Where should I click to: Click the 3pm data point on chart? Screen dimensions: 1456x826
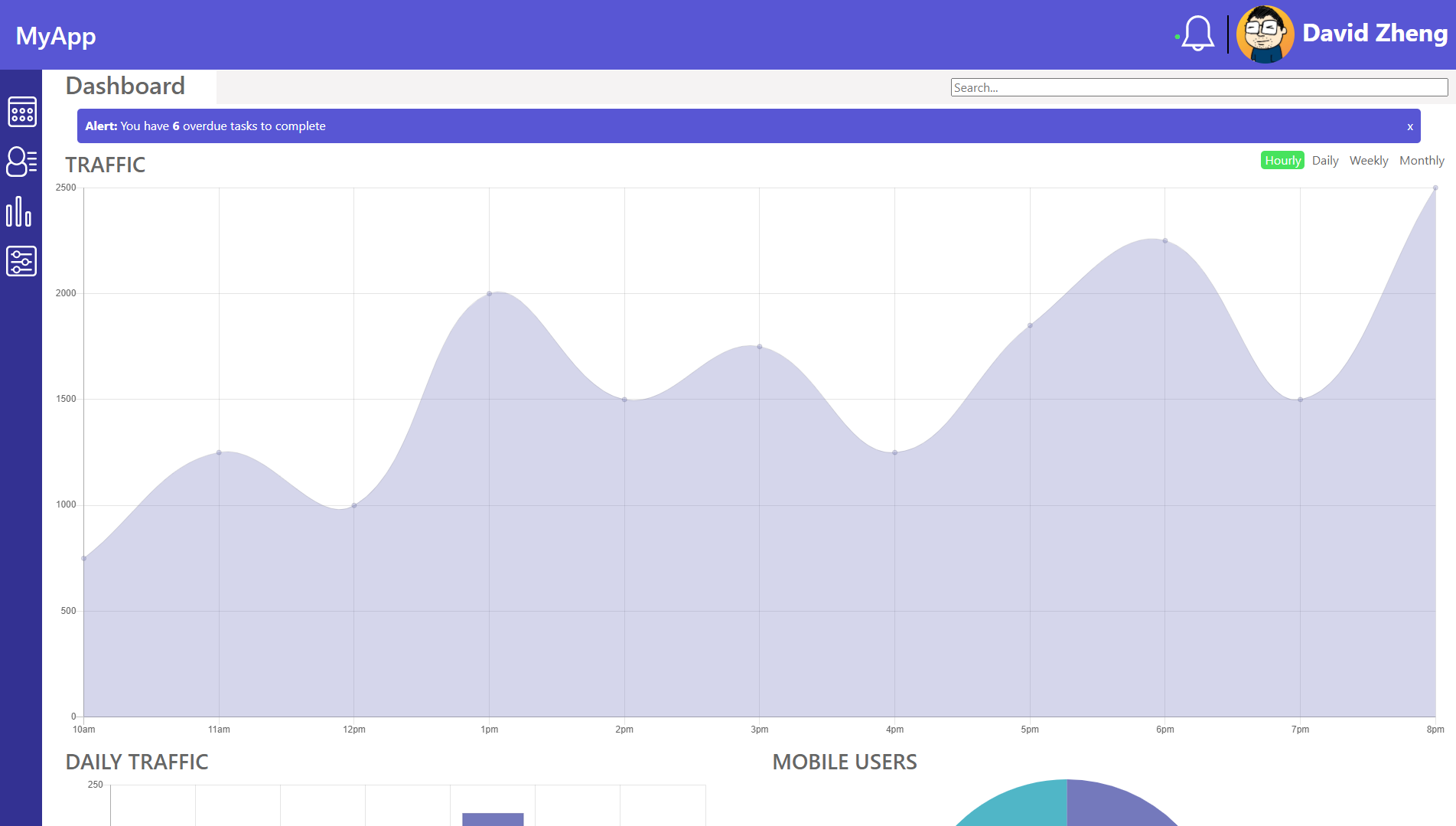[x=760, y=347]
